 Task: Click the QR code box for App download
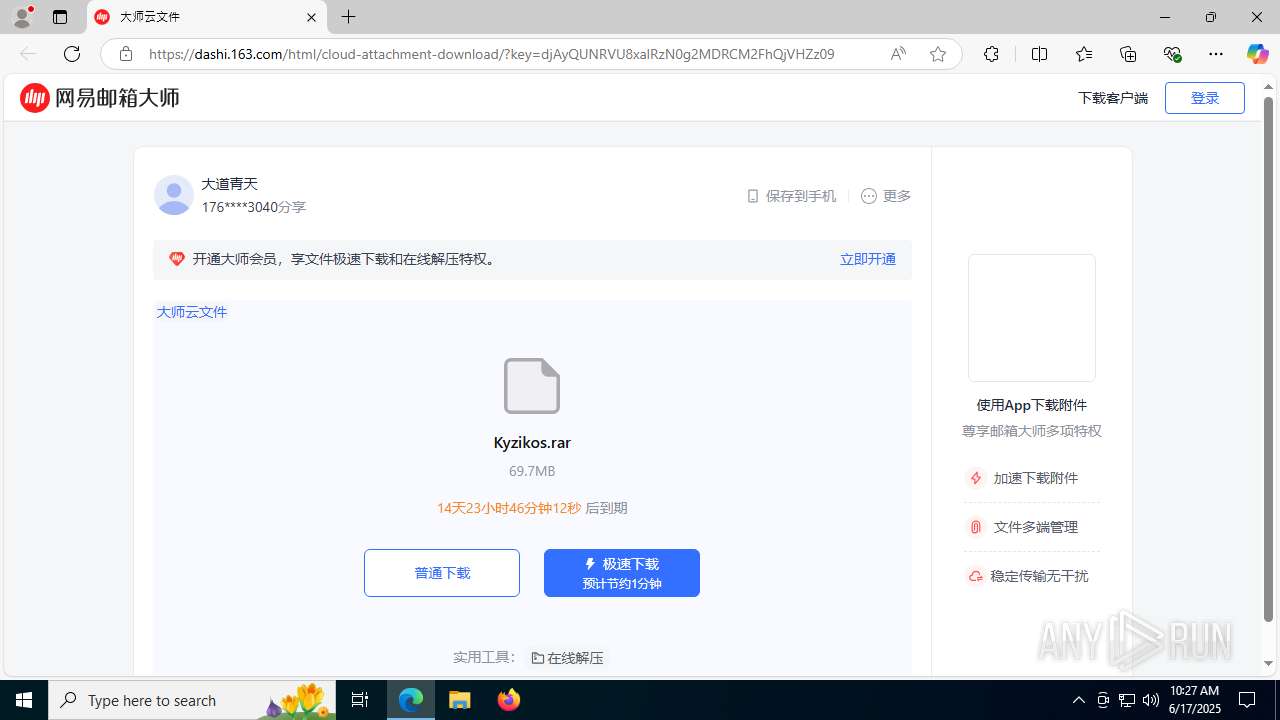(1032, 318)
